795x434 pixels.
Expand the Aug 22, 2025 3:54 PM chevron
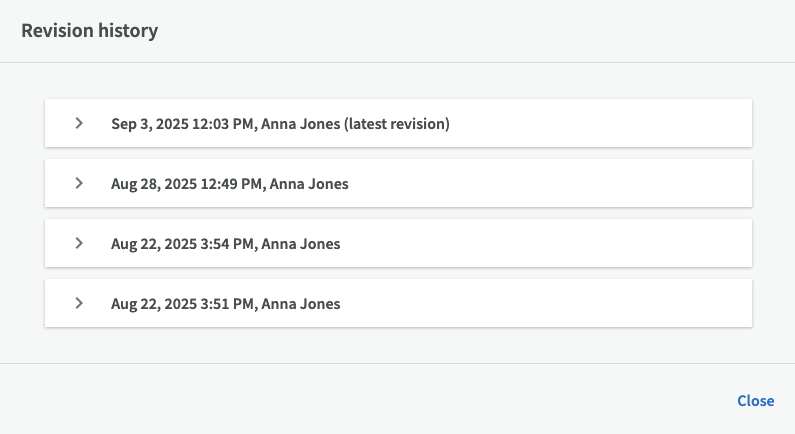click(79, 244)
